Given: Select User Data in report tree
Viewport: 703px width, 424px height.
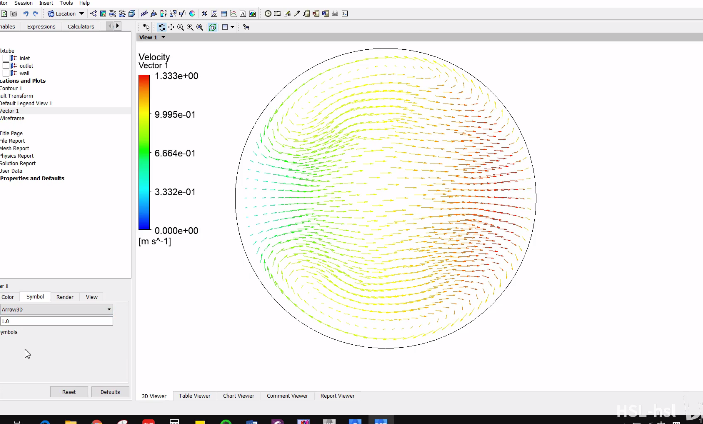Looking at the screenshot, I should 11,171.
